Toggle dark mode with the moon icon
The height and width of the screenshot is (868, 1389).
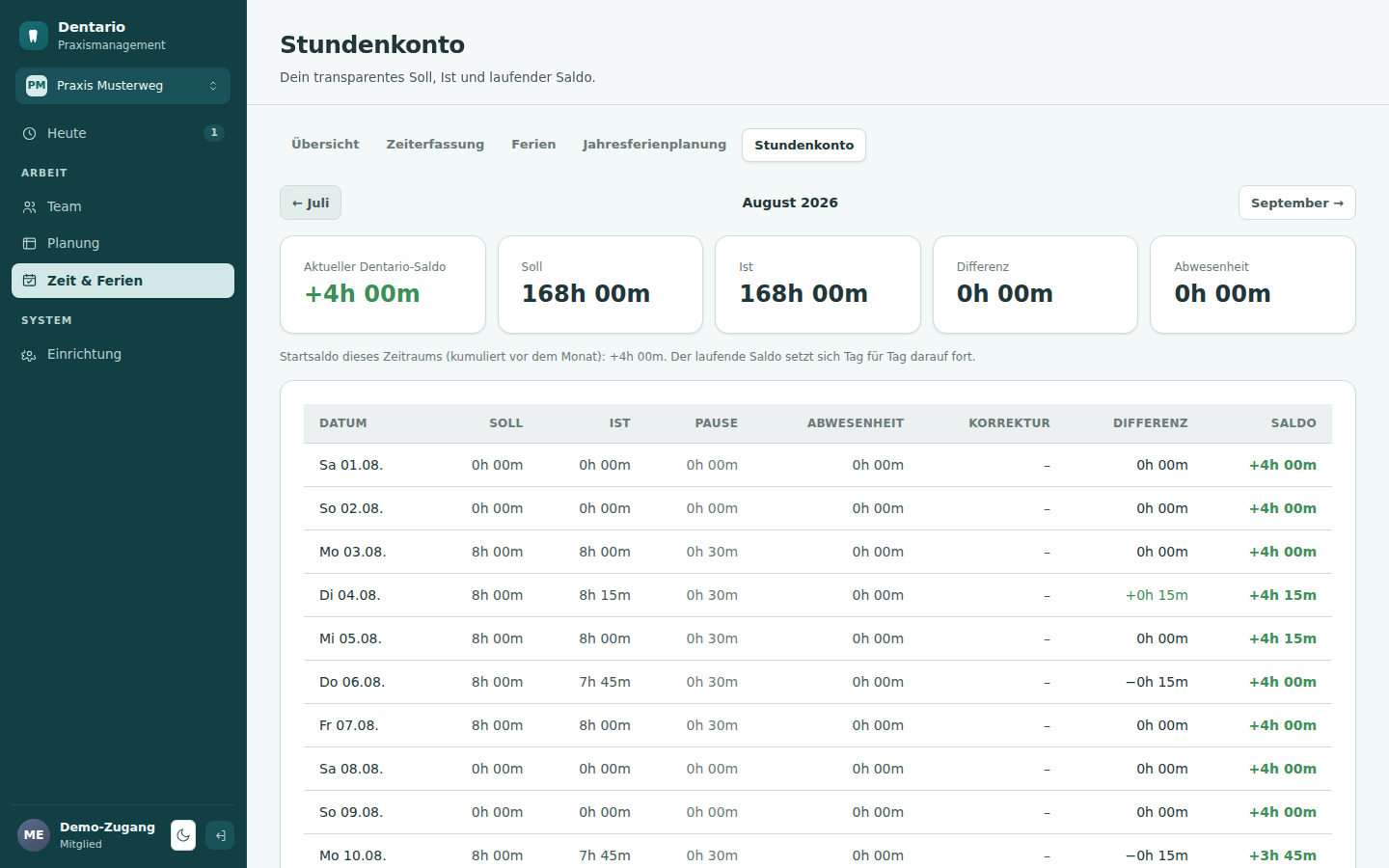click(x=183, y=835)
